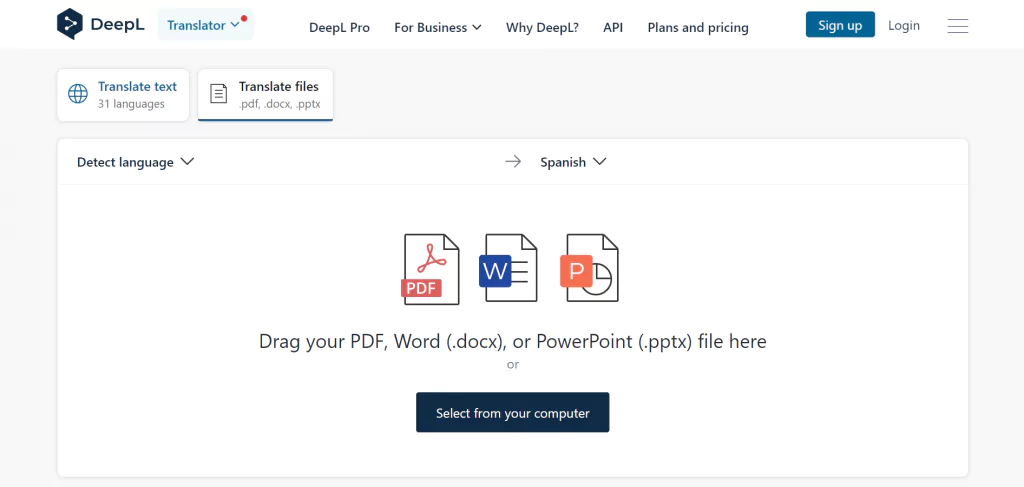Screen dimensions: 1024x487
Task: Click Select from your computer button
Action: coord(513,413)
